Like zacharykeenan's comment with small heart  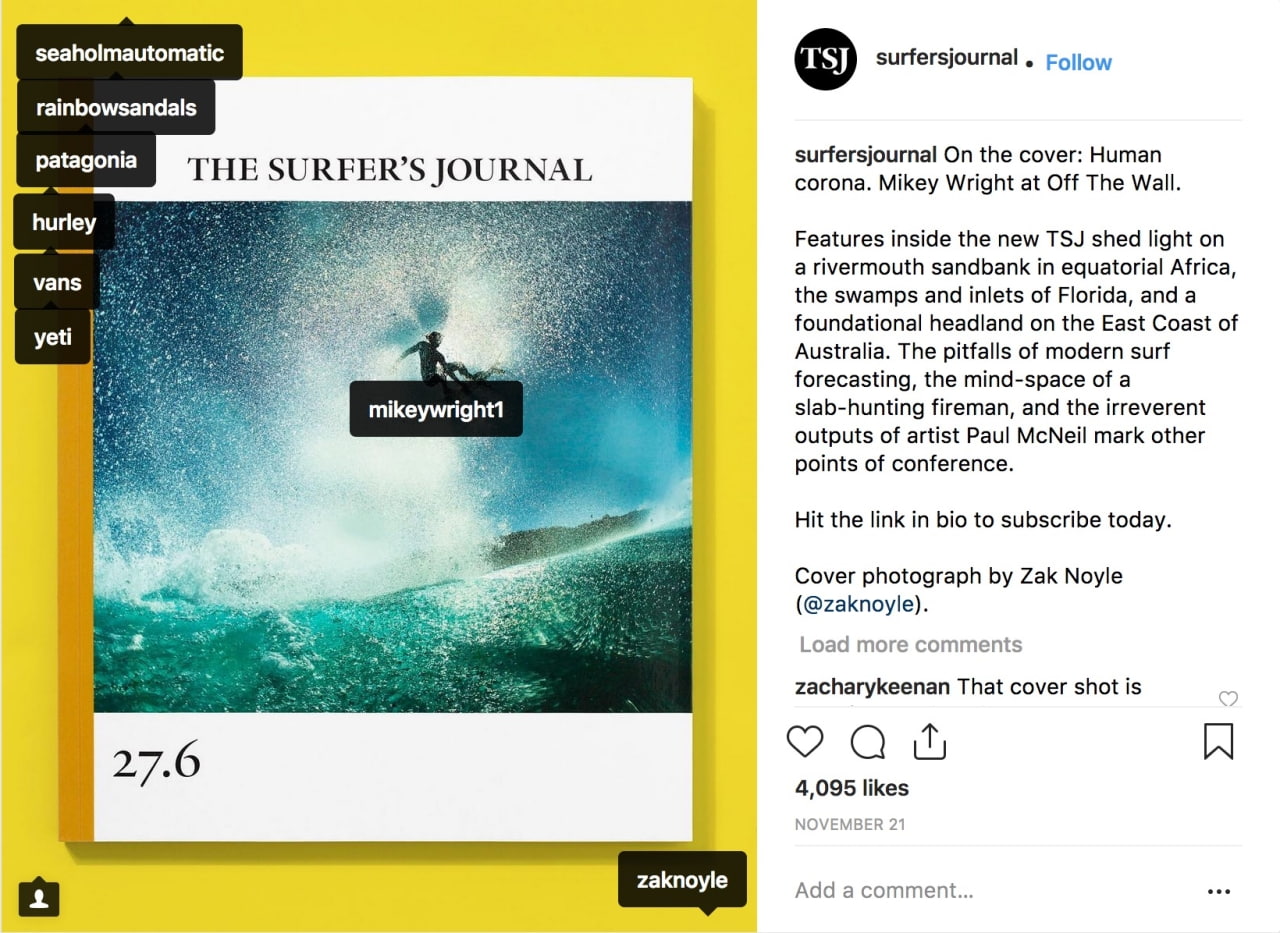coord(1228,699)
